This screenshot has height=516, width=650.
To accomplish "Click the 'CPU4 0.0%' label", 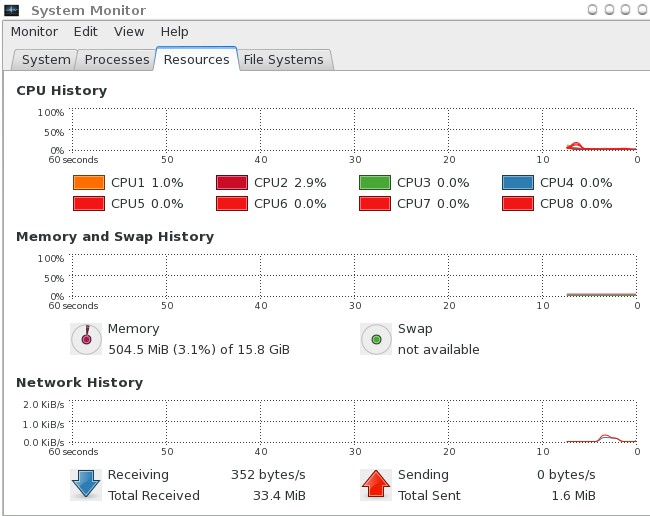I will 576,182.
